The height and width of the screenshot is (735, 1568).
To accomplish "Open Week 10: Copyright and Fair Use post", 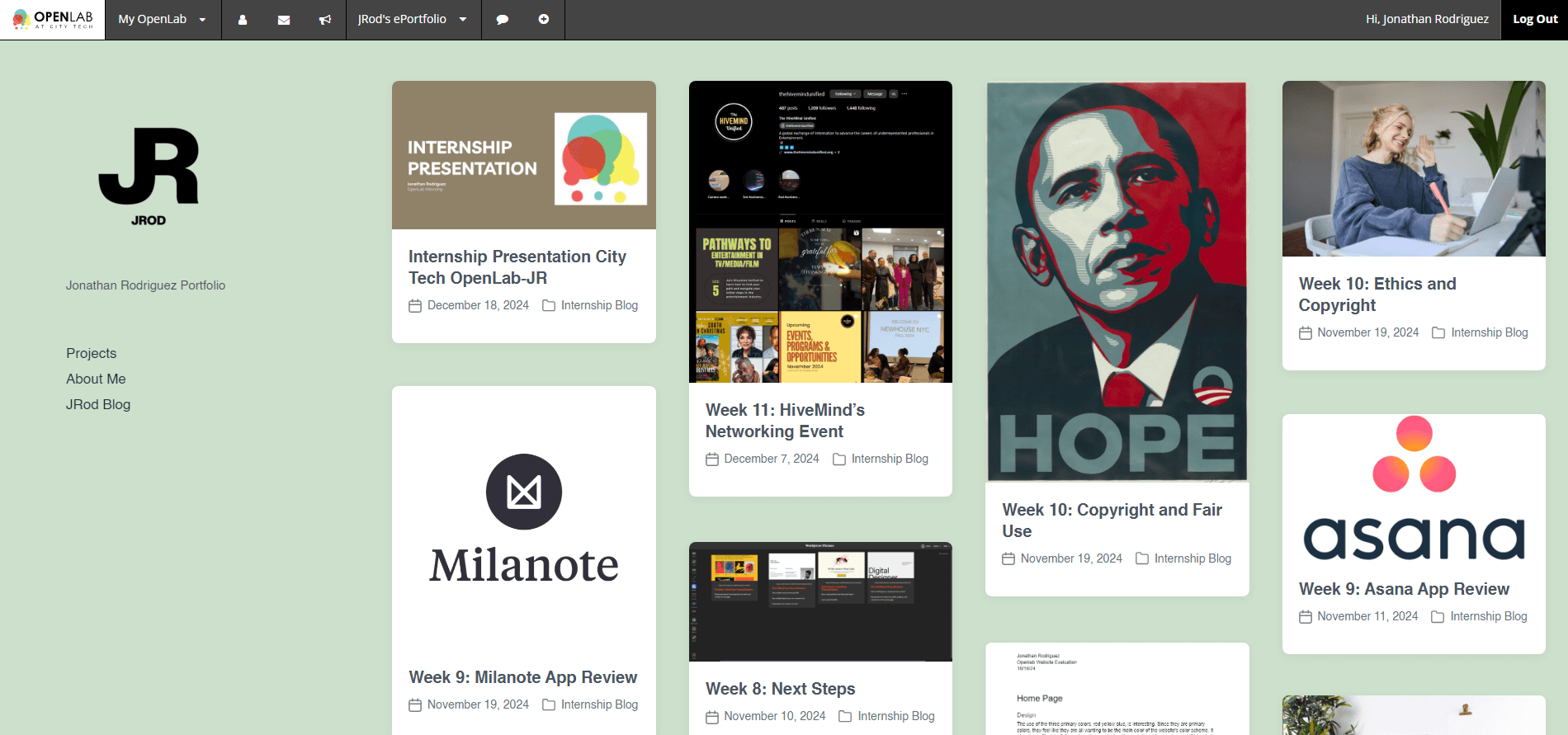I will pos(1112,521).
